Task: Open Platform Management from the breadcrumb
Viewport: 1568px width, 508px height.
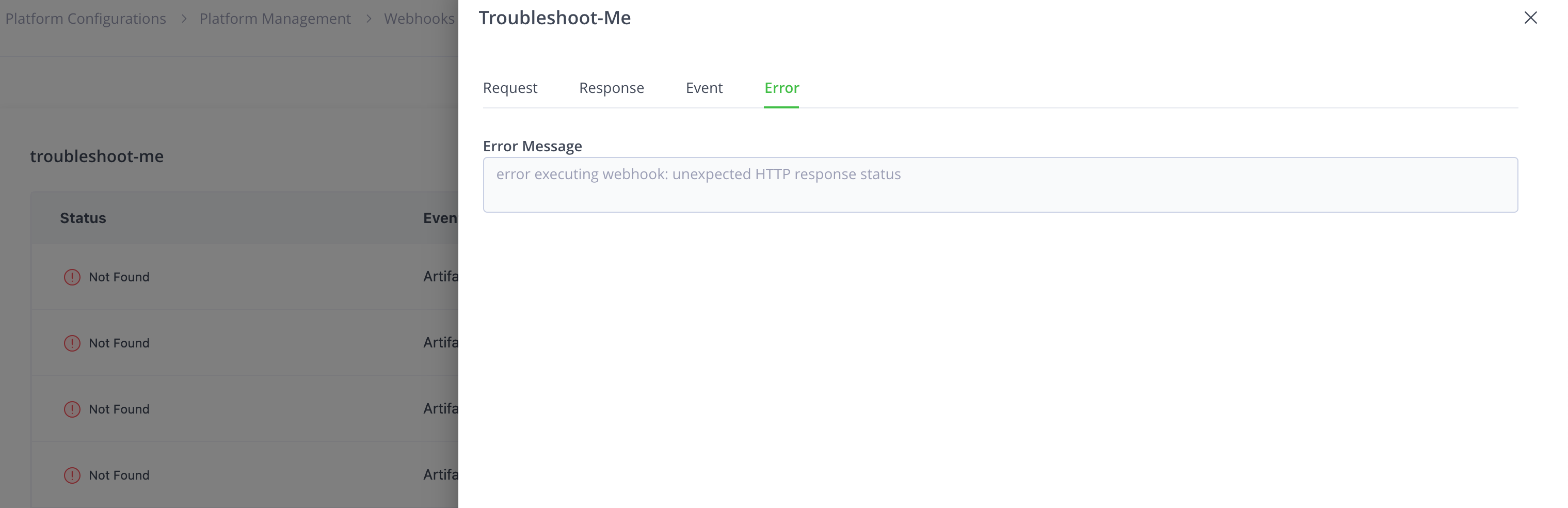Action: click(275, 18)
